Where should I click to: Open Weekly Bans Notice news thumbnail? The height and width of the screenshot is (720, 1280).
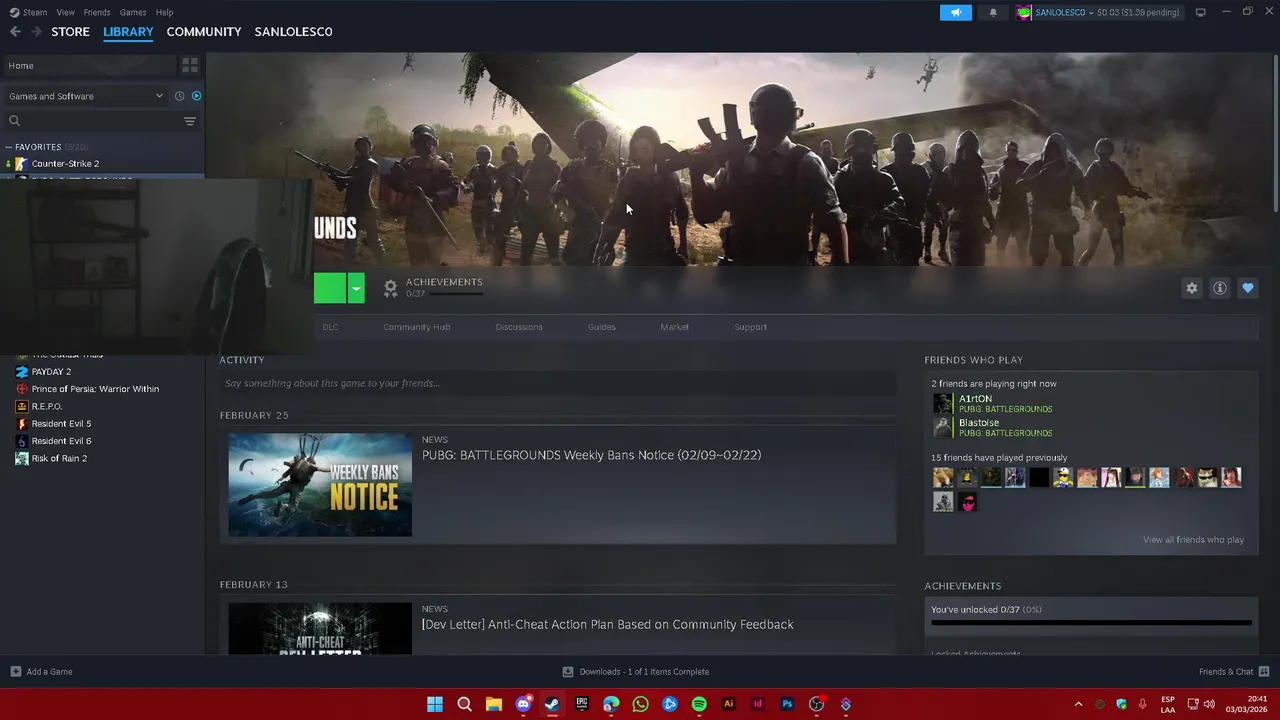pos(320,485)
